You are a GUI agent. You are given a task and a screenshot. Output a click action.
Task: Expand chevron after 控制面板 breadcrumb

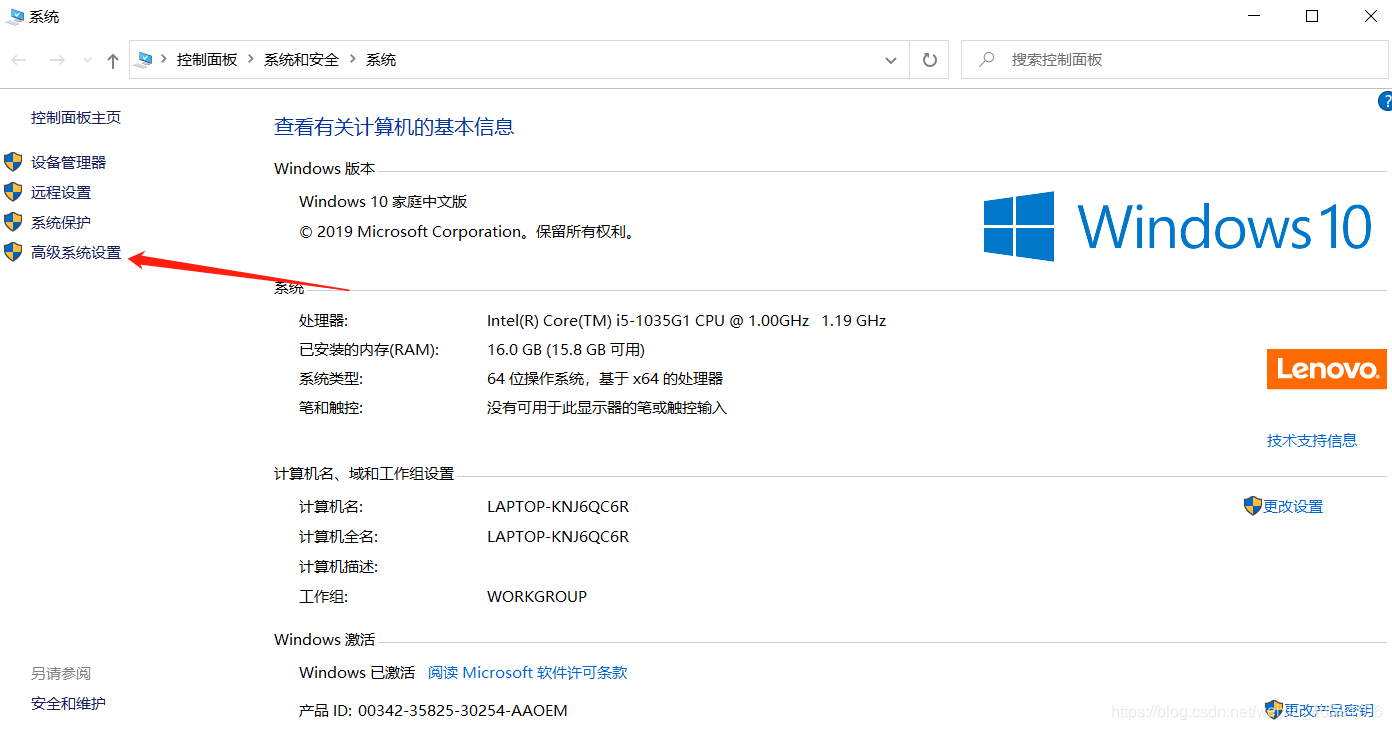pyautogui.click(x=251, y=60)
